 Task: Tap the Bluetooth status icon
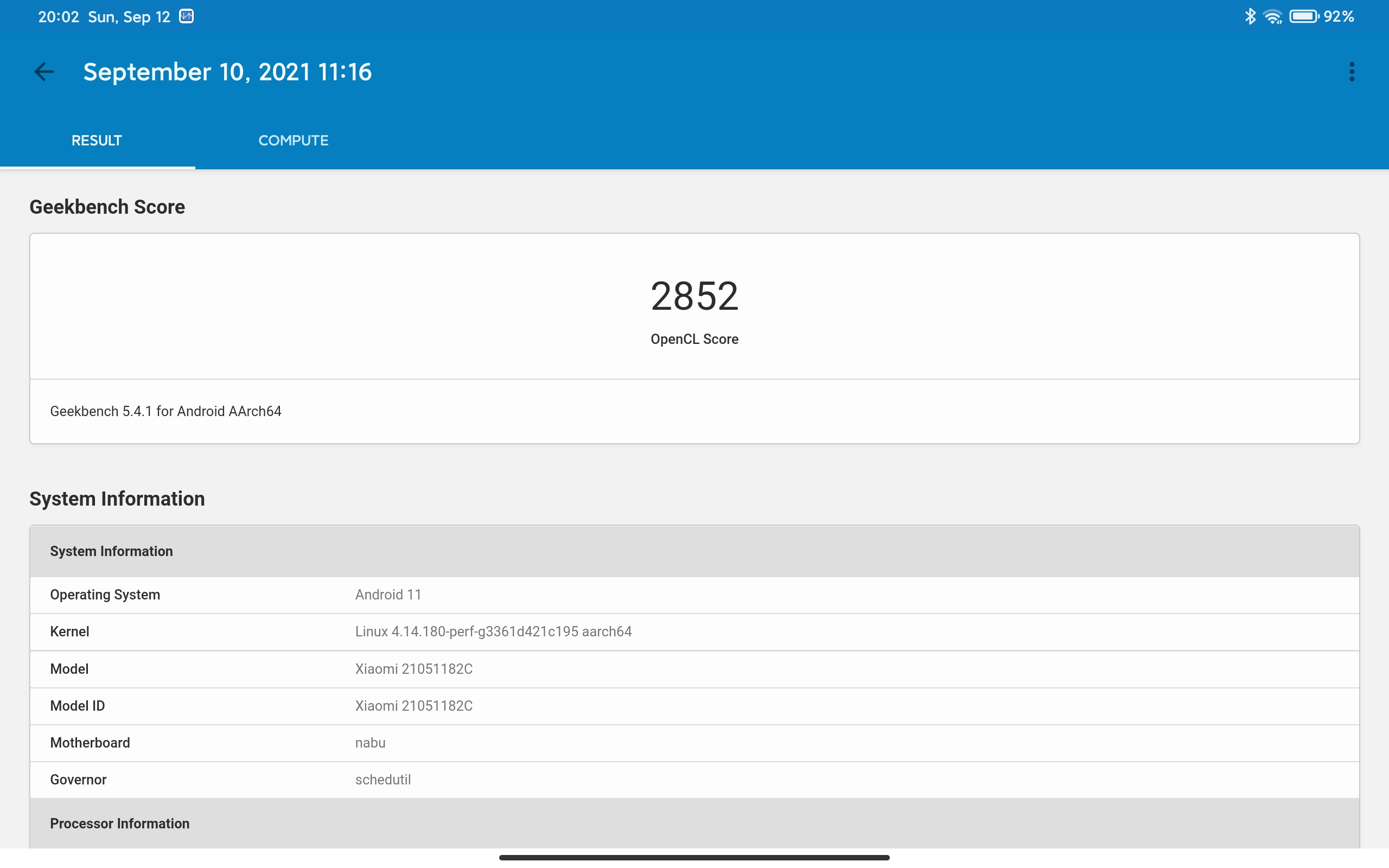pos(1250,17)
